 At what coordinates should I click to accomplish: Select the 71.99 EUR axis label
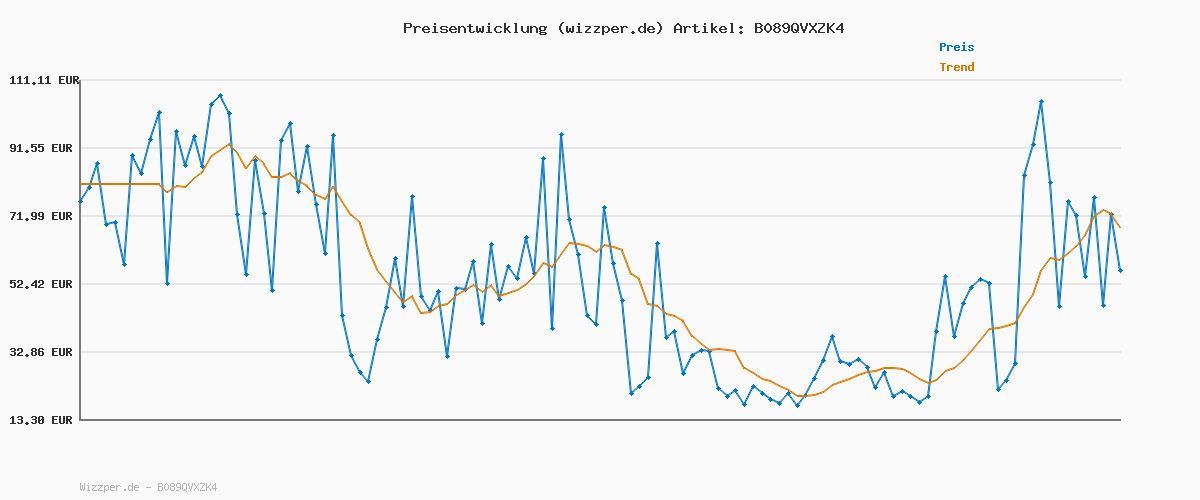[x=43, y=216]
